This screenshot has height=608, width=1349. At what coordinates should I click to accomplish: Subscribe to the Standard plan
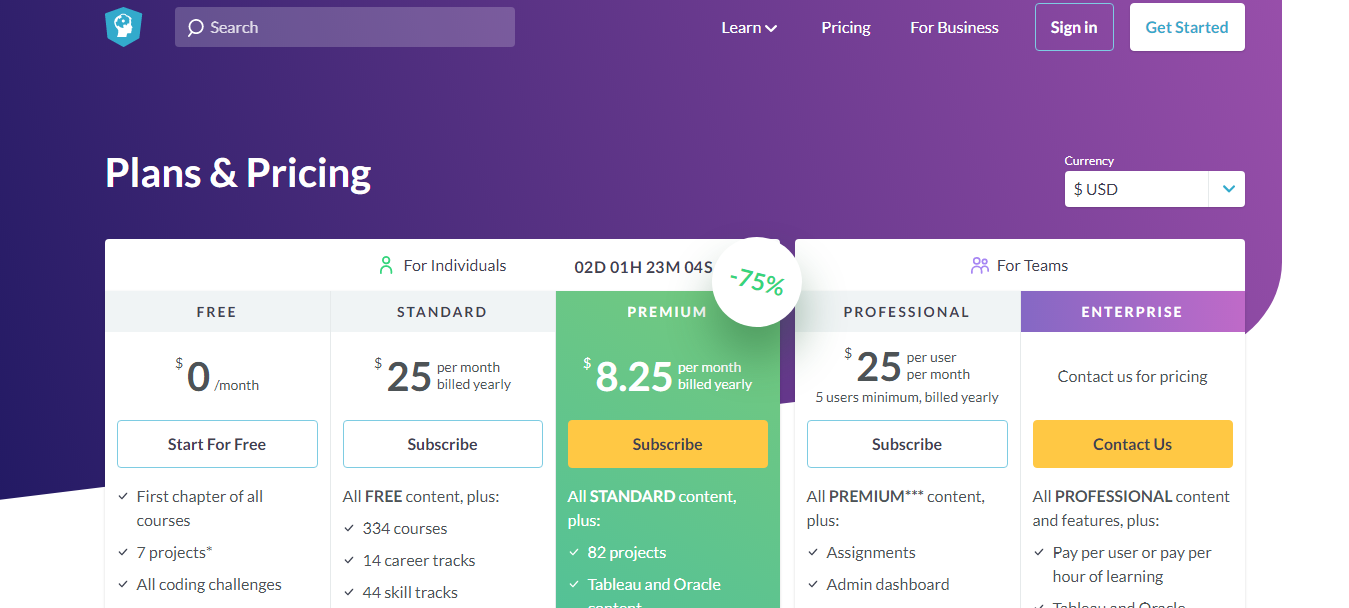point(442,444)
